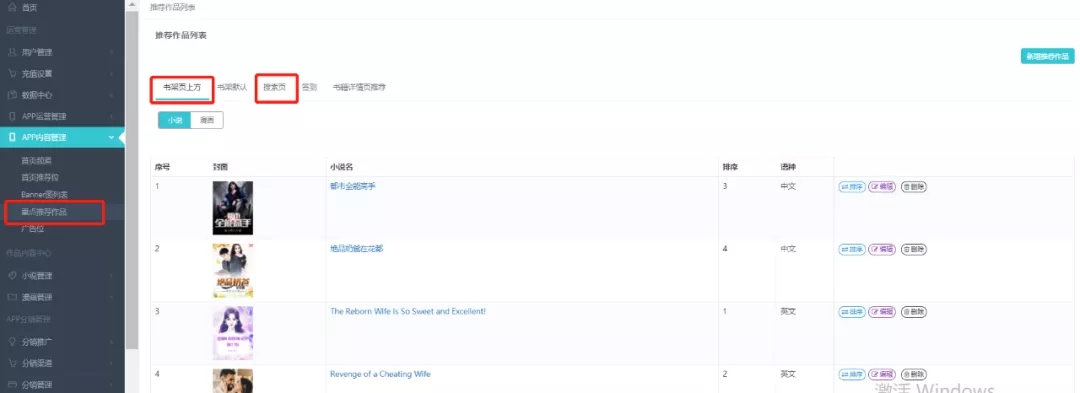1080x393 pixels.
Task: Open 首页频道 in the sidebar
Action: (37, 160)
